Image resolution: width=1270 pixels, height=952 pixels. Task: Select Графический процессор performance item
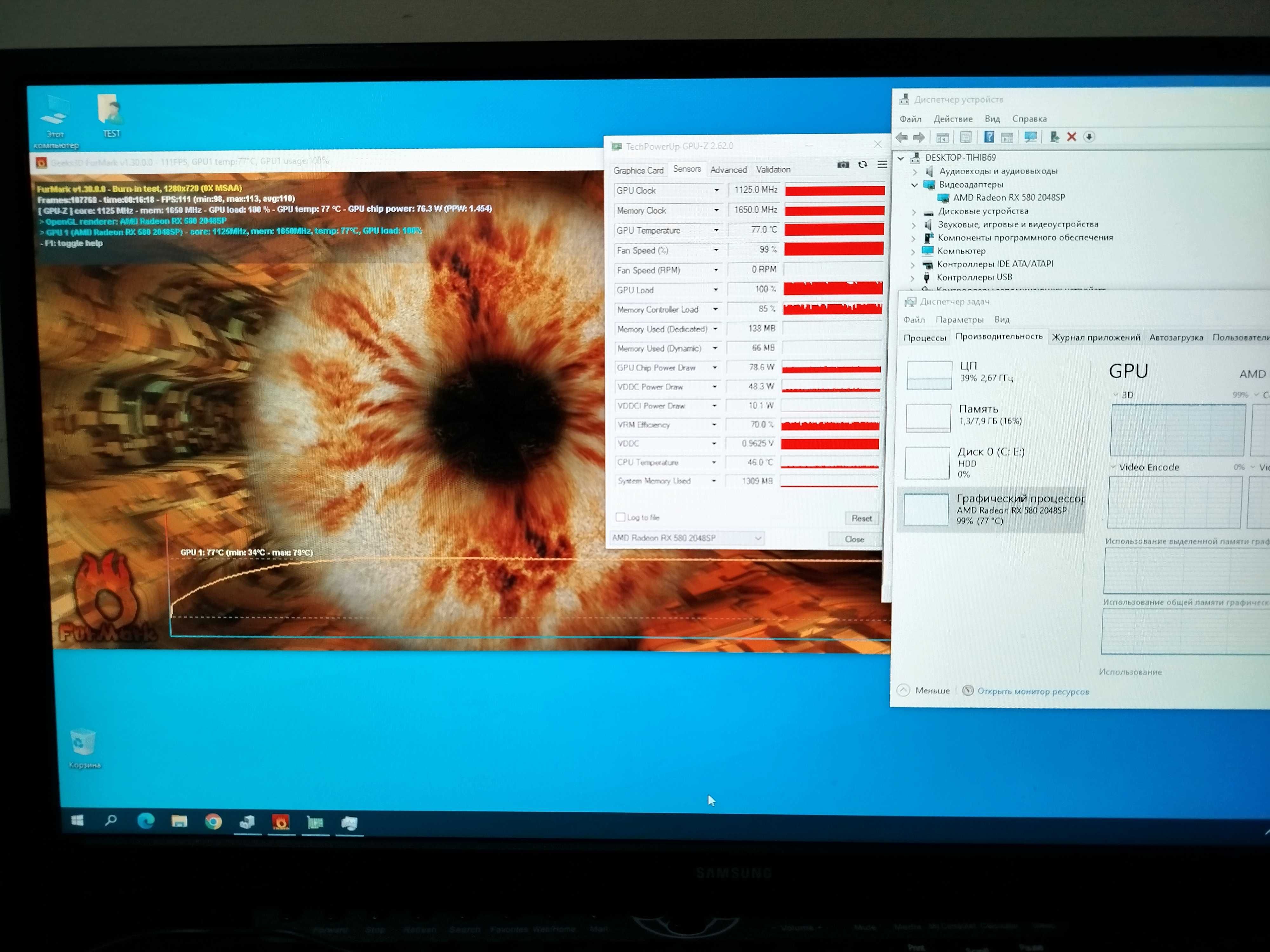click(x=992, y=510)
